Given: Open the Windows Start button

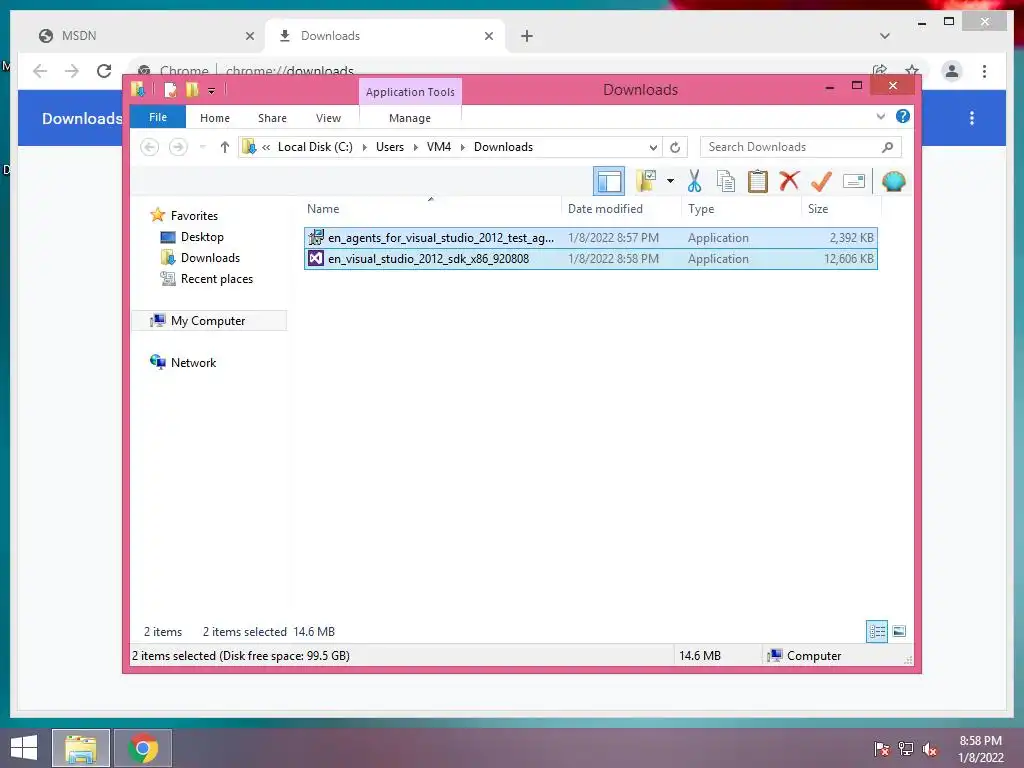Looking at the screenshot, I should (x=24, y=748).
